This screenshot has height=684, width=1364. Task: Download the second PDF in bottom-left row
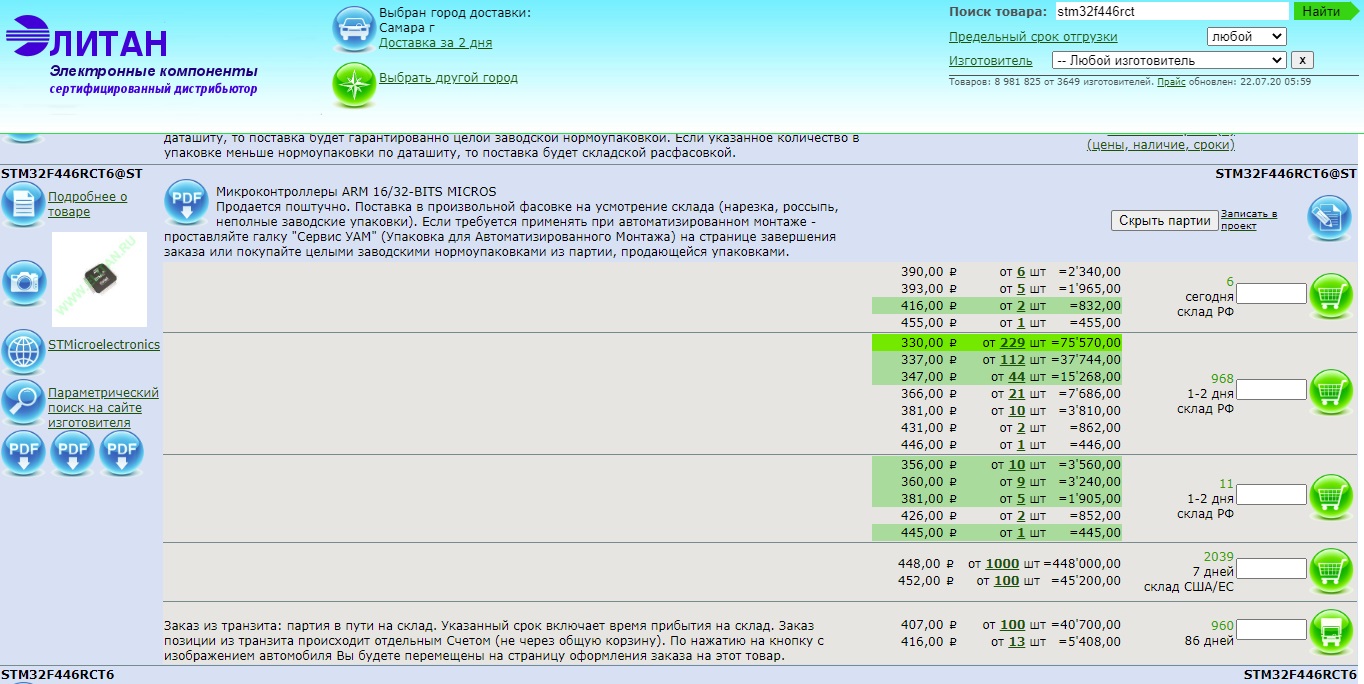[x=72, y=453]
